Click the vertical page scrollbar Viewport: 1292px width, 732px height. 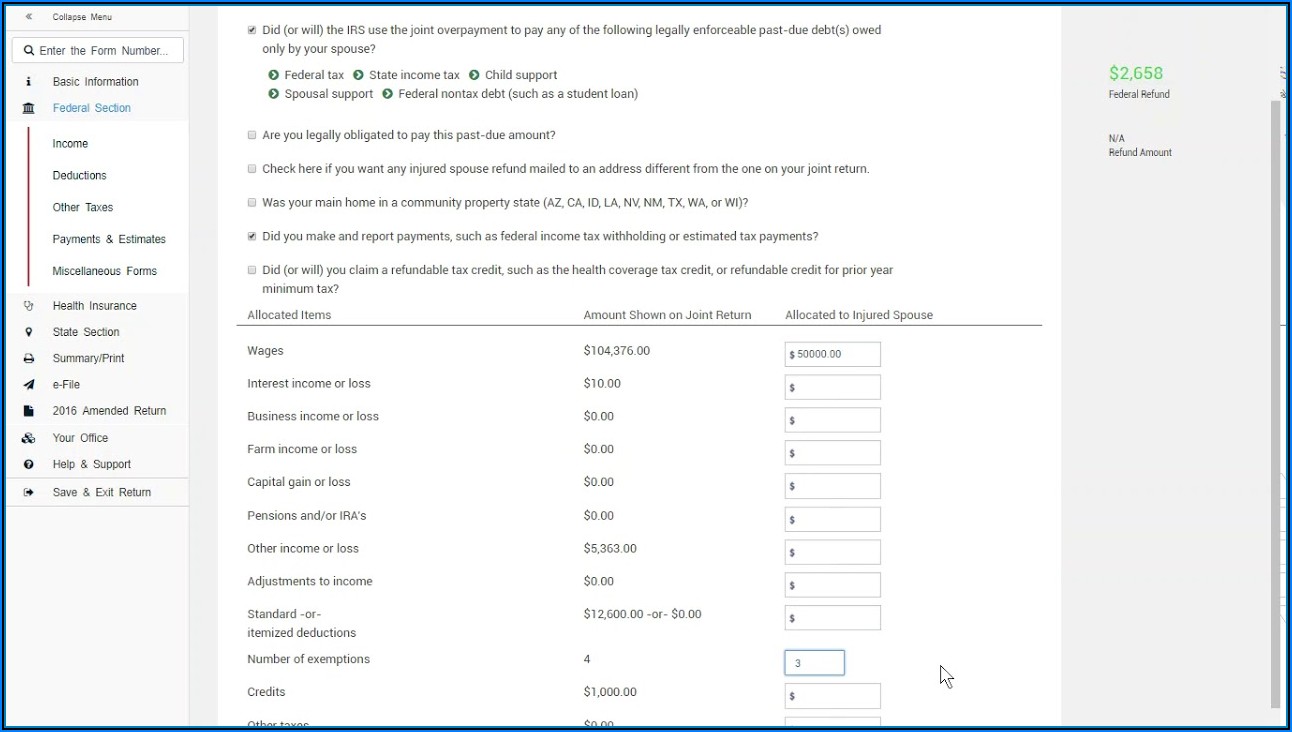click(1275, 400)
